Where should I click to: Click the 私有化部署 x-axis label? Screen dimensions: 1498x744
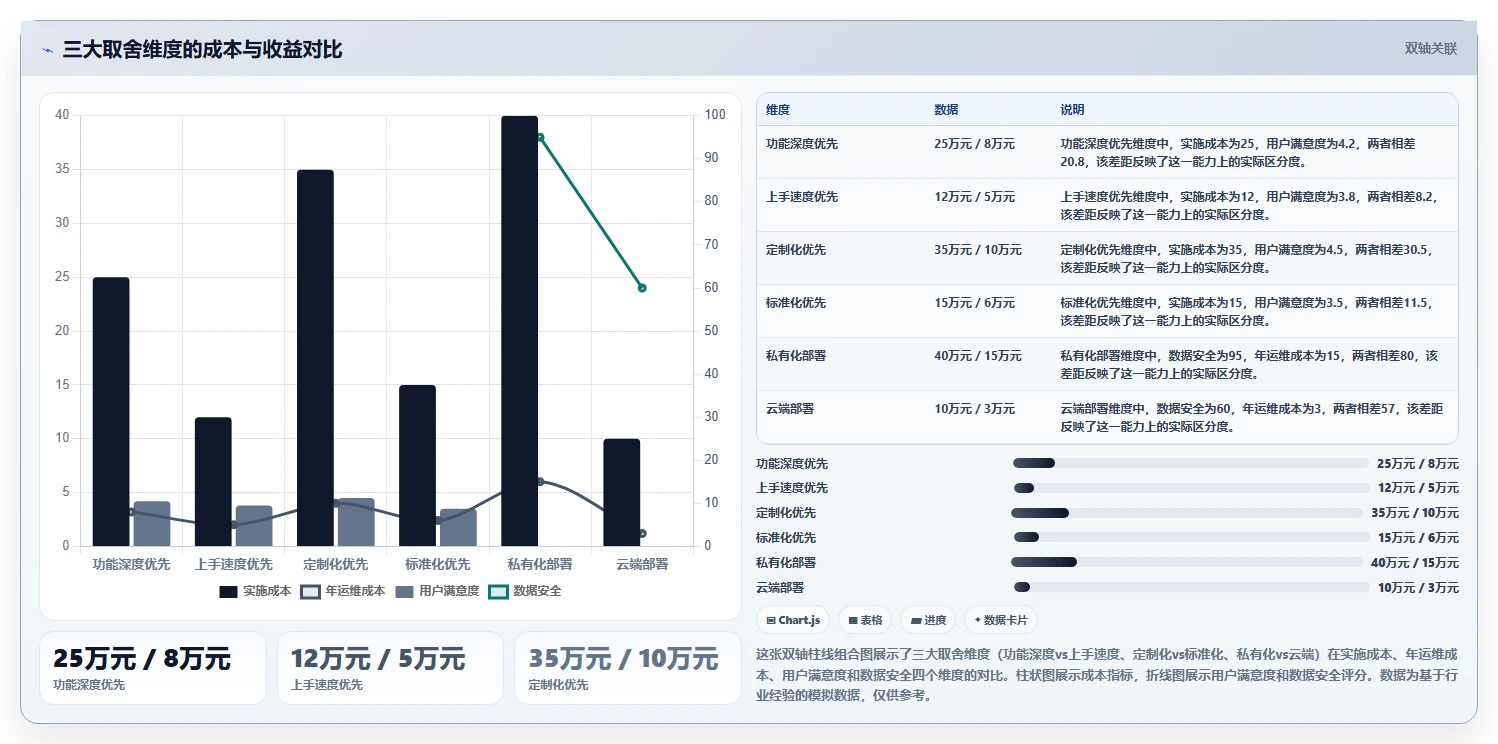tap(540, 564)
